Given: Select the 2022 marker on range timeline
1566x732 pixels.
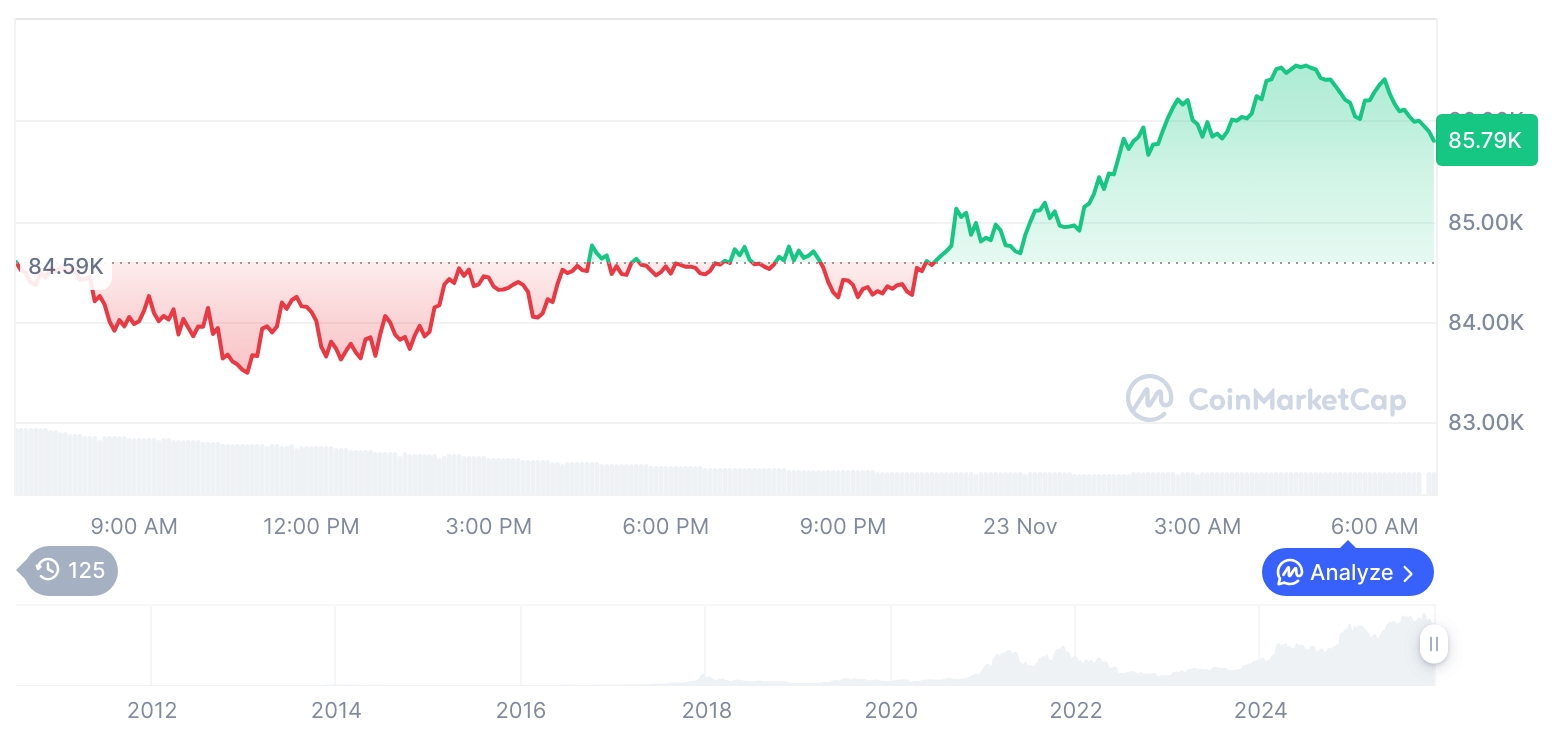Looking at the screenshot, I should (1075, 711).
